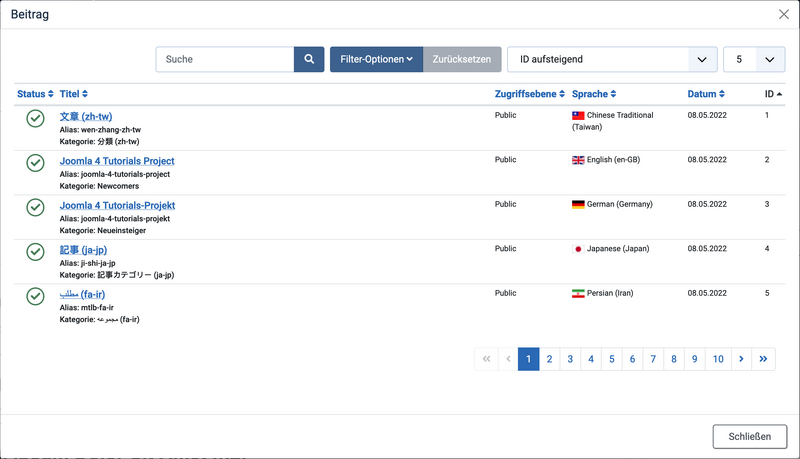Sort by Titel column
Screen dimensions: 800x459
(73, 94)
